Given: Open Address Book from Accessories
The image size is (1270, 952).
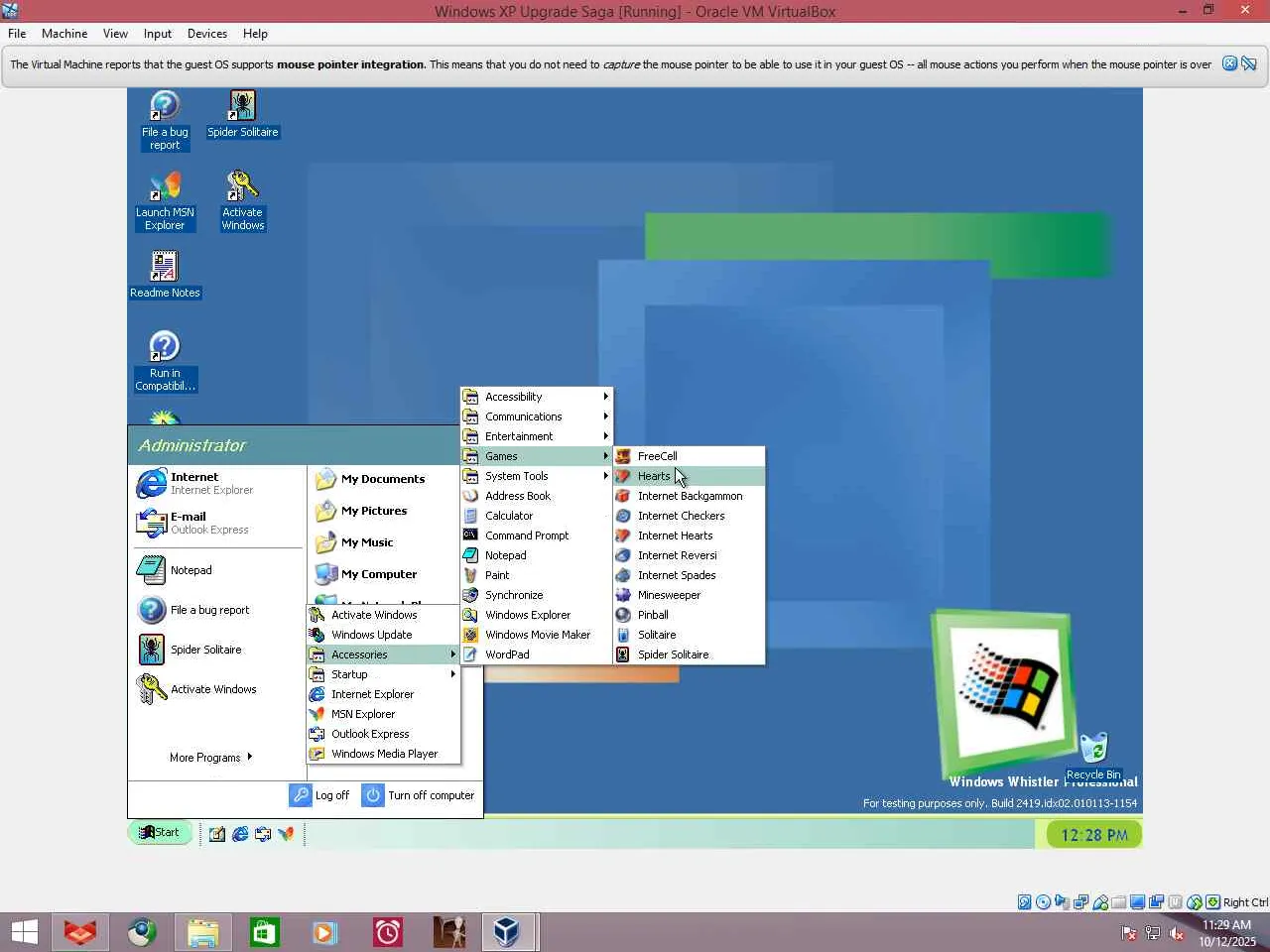Looking at the screenshot, I should coord(537,496).
